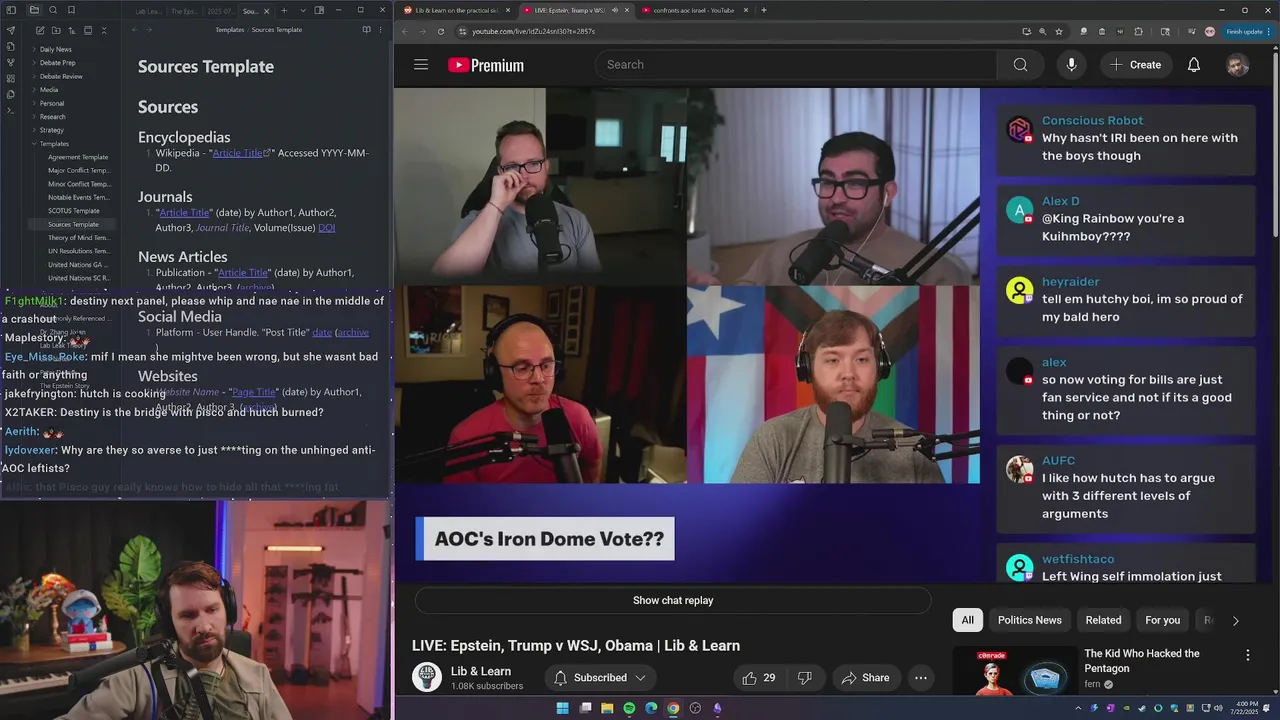Screen dimensions: 1280x720
Task: Open Obsidian tab list dropdown chevron
Action: point(303,10)
